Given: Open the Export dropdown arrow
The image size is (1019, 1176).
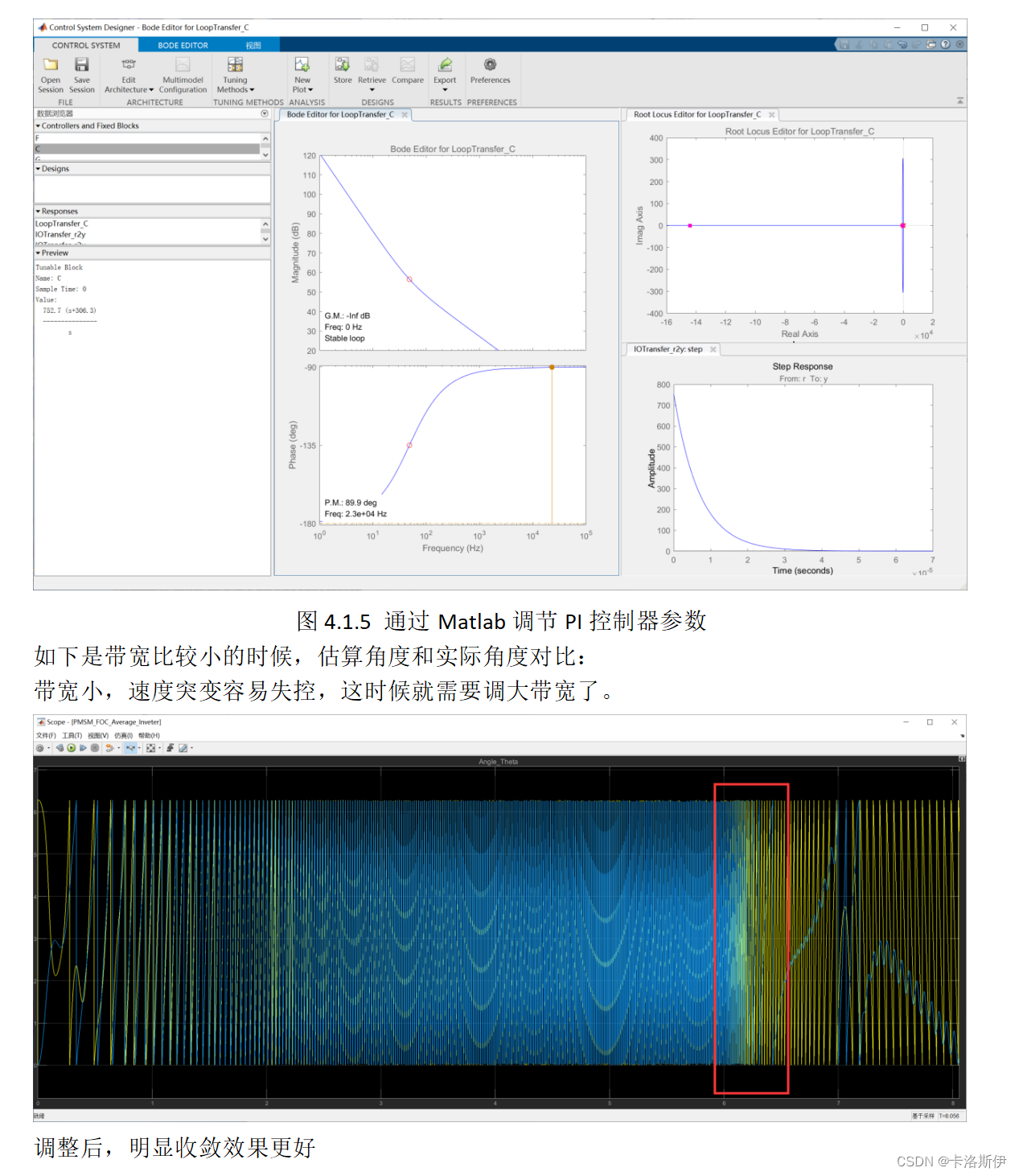Looking at the screenshot, I should click(445, 90).
